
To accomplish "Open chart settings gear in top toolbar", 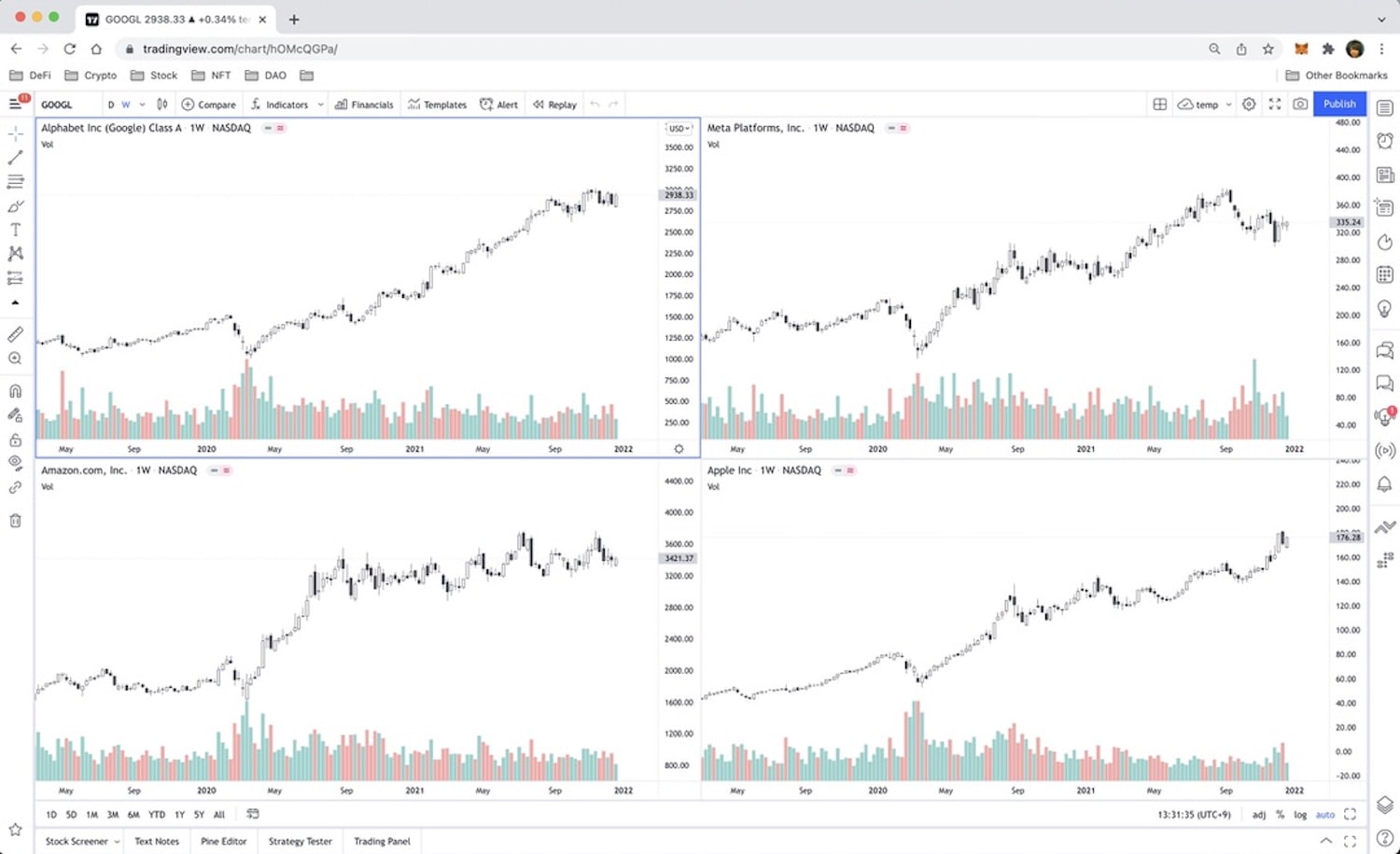I will click(x=1249, y=105).
